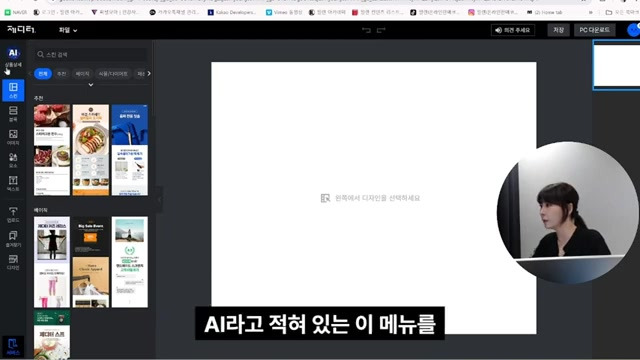Select the 스킨 (Skin) sidebar icon

[x=13, y=90]
